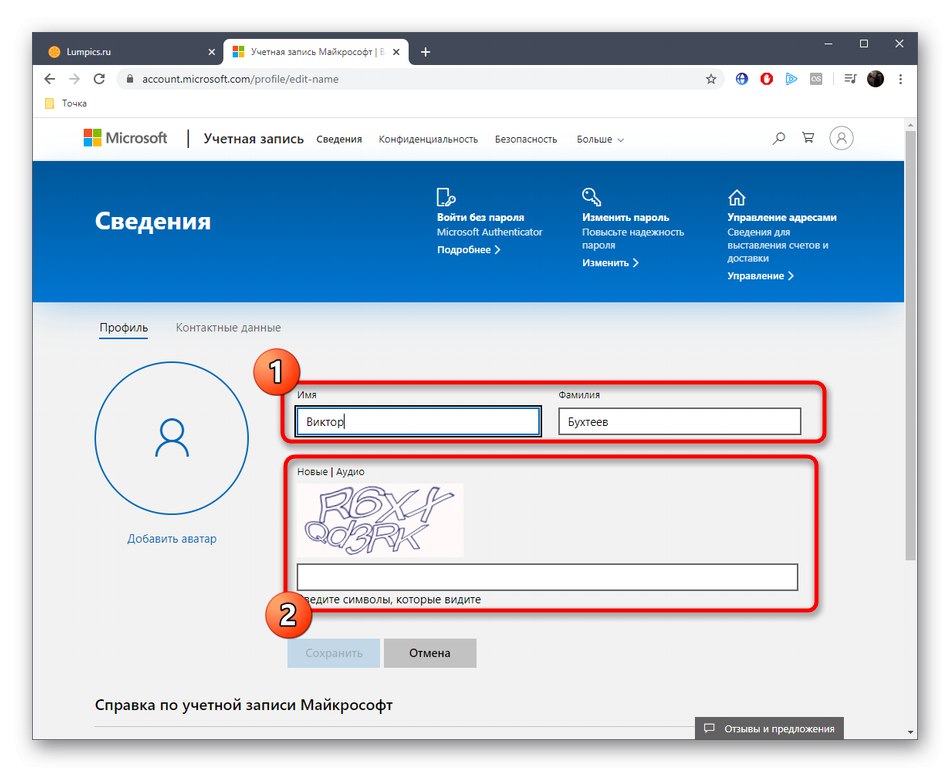Click Добавить аватар link
Image resolution: width=950 pixels, height=772 pixels.
(171, 539)
